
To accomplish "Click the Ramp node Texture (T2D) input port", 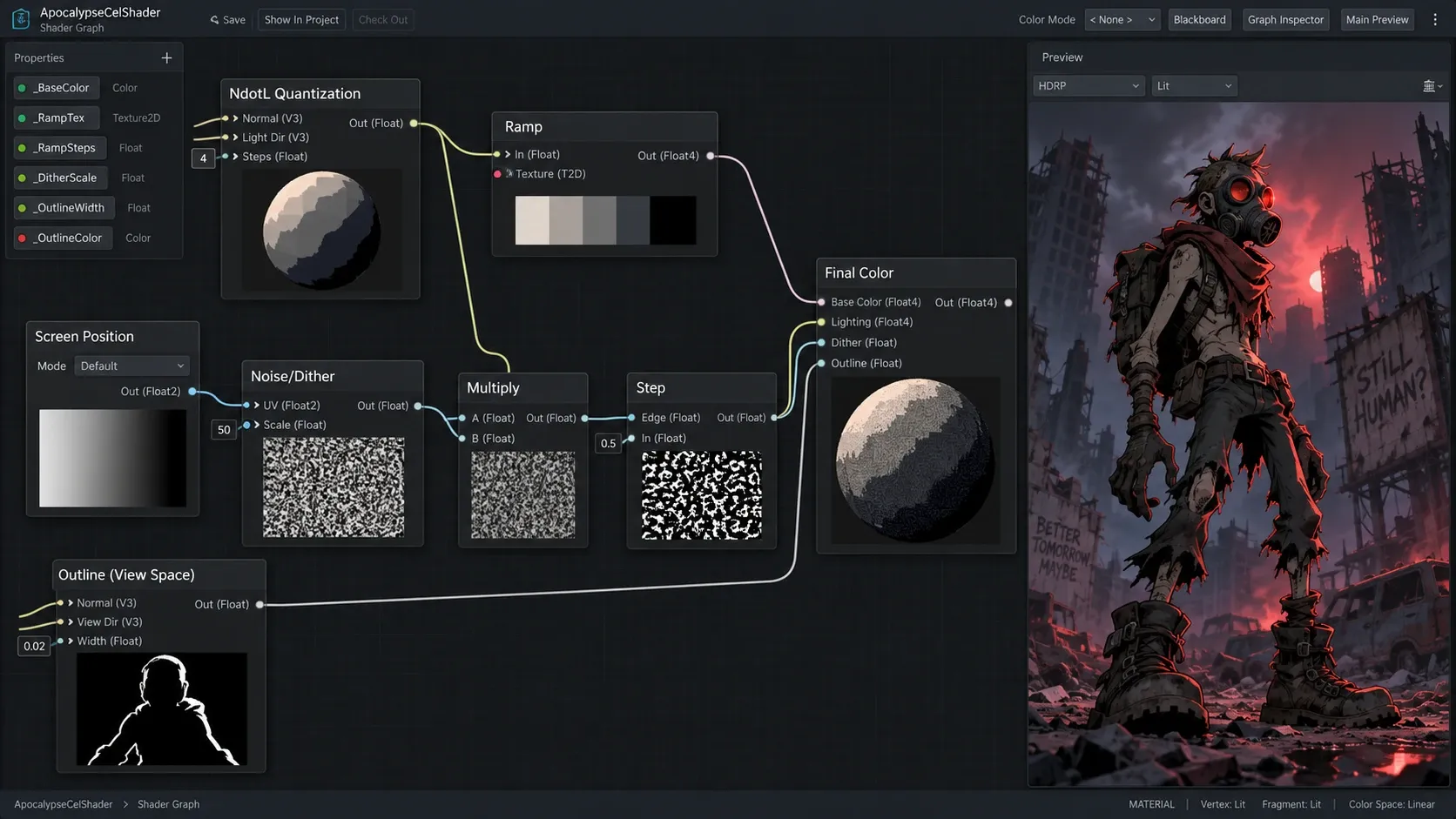I will coord(497,174).
